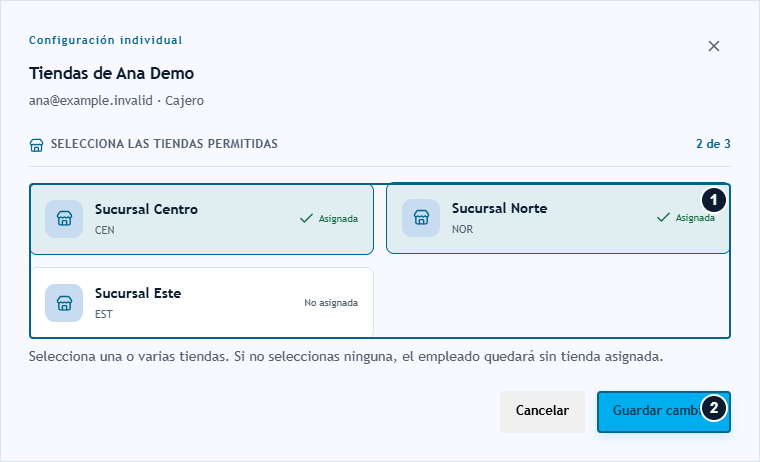This screenshot has width=760, height=462.
Task: Click the 'Tiendas de Ana Demo' title
Action: click(x=111, y=73)
